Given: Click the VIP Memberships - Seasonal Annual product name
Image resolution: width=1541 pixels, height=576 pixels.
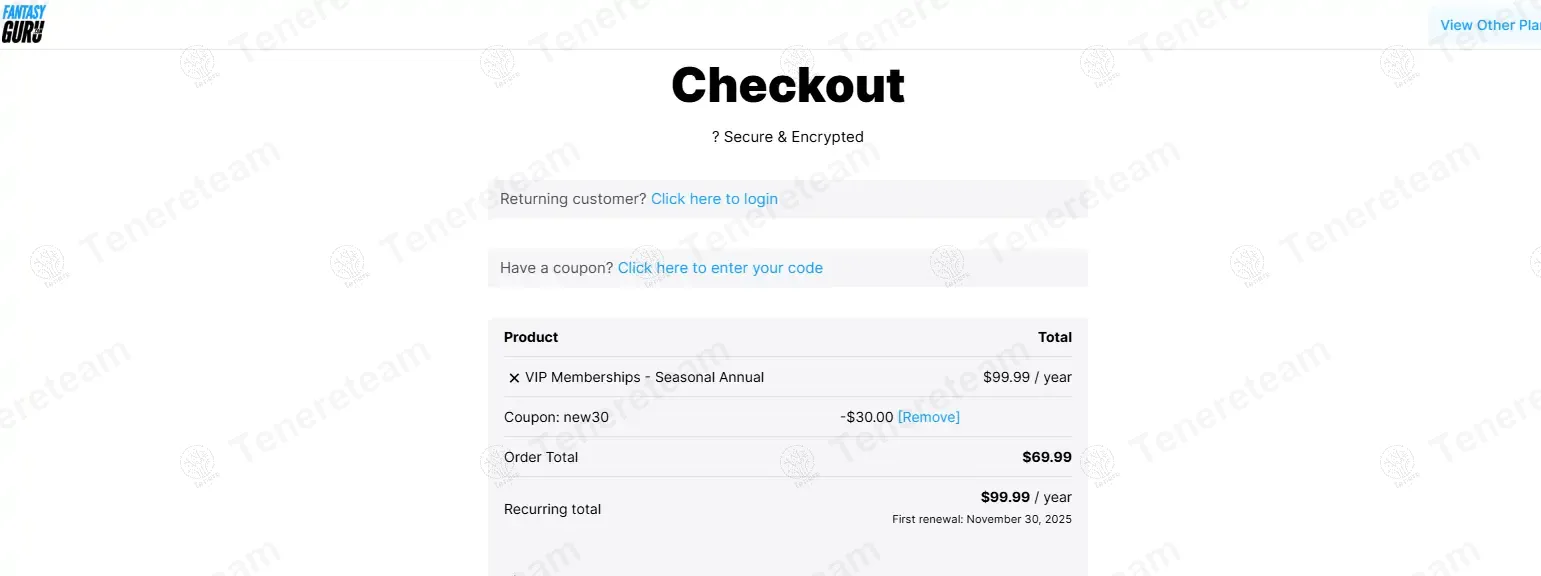Looking at the screenshot, I should coord(644,377).
